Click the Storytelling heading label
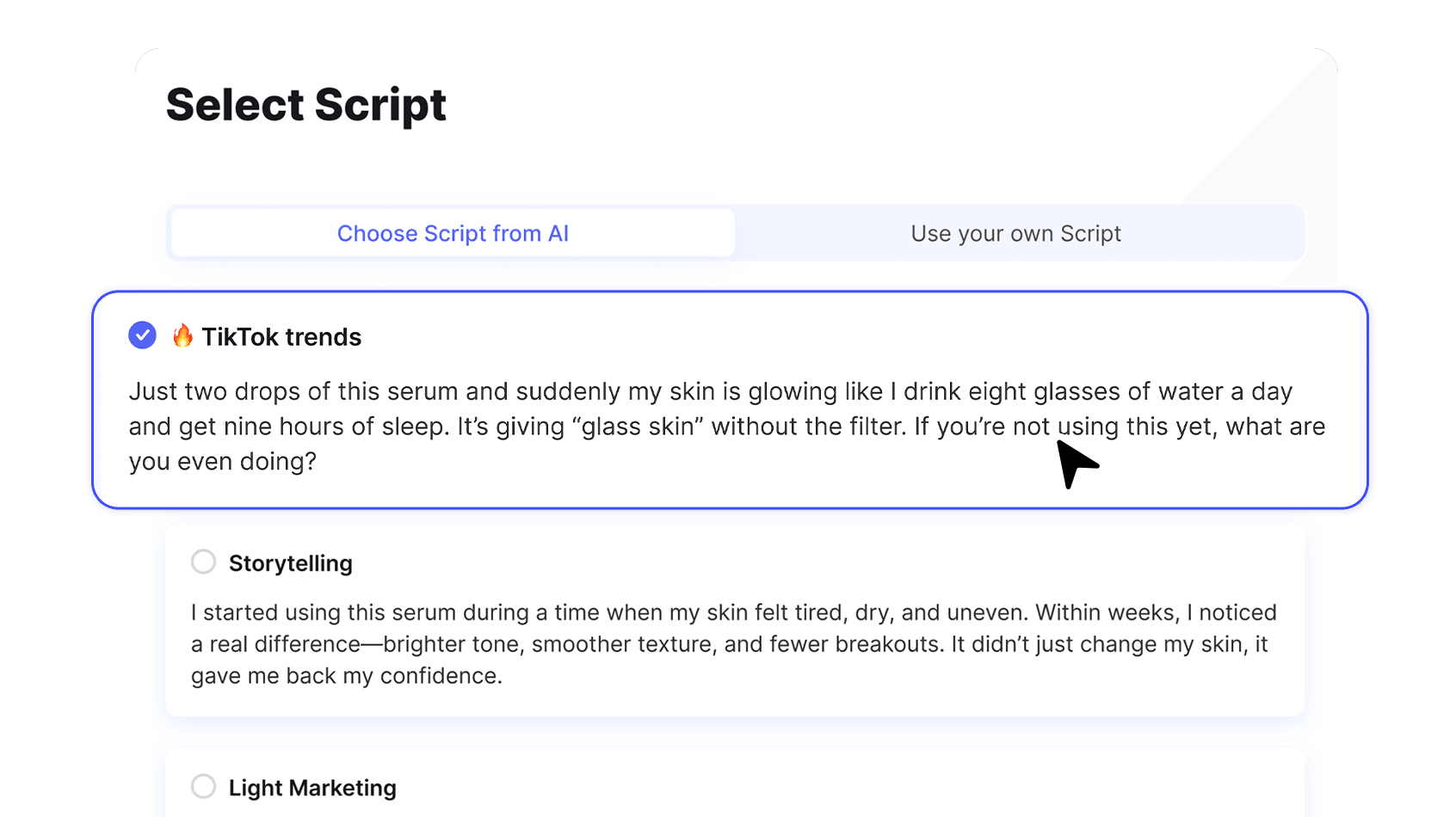This screenshot has height=817, width=1456. (291, 563)
